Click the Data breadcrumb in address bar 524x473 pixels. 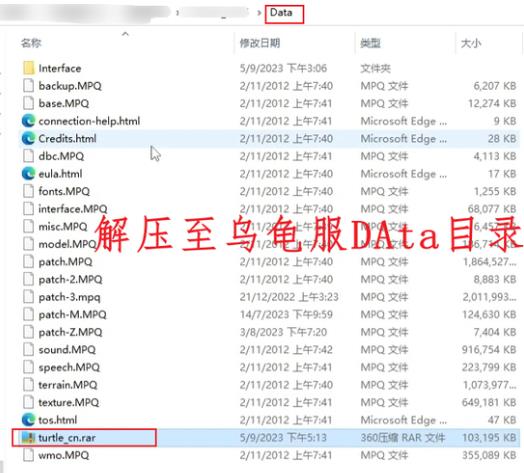coord(281,13)
